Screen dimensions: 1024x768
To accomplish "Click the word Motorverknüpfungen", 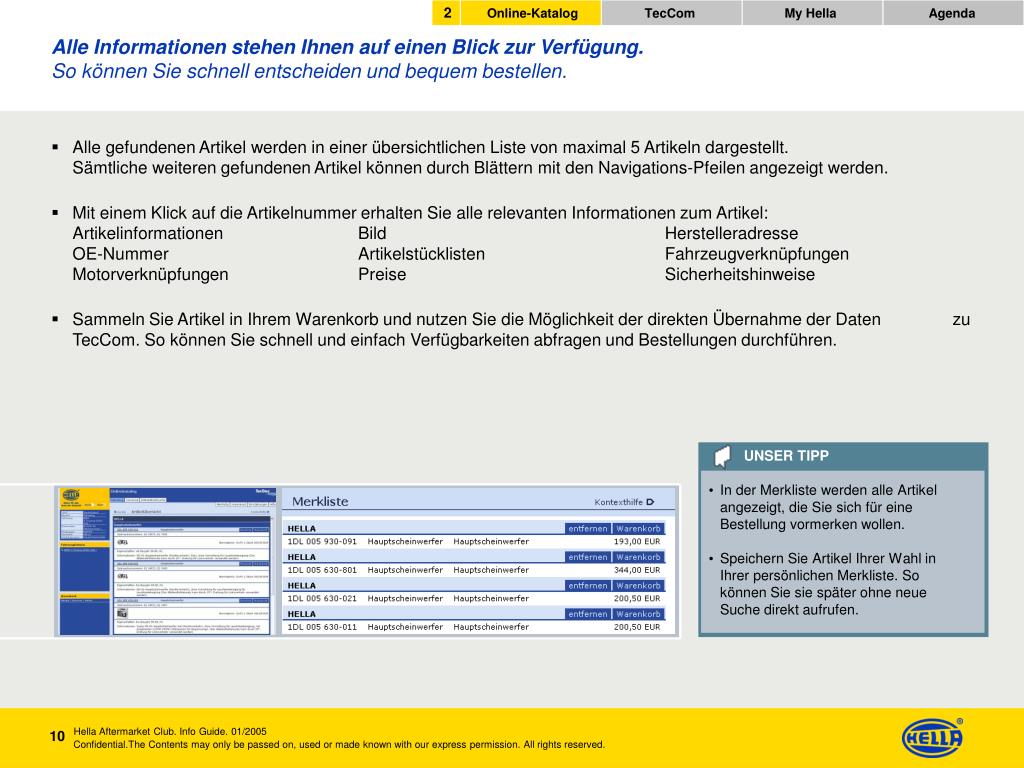I will tap(150, 274).
